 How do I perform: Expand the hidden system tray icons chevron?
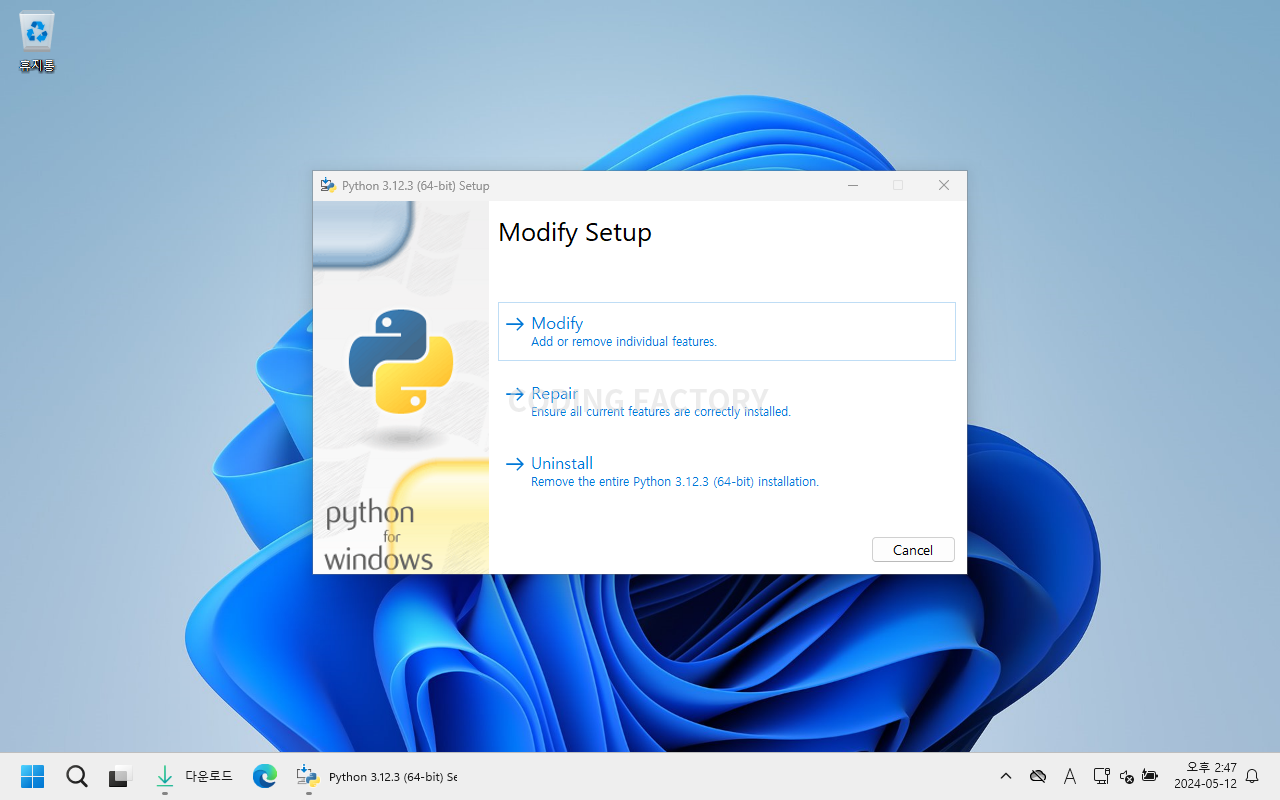(1006, 776)
